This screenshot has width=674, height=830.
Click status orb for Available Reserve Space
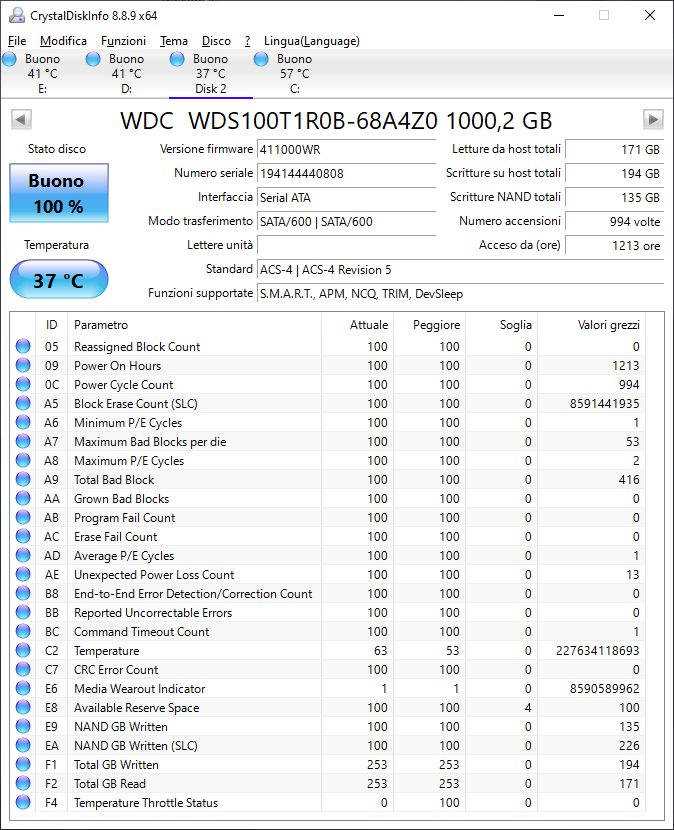pos(23,707)
